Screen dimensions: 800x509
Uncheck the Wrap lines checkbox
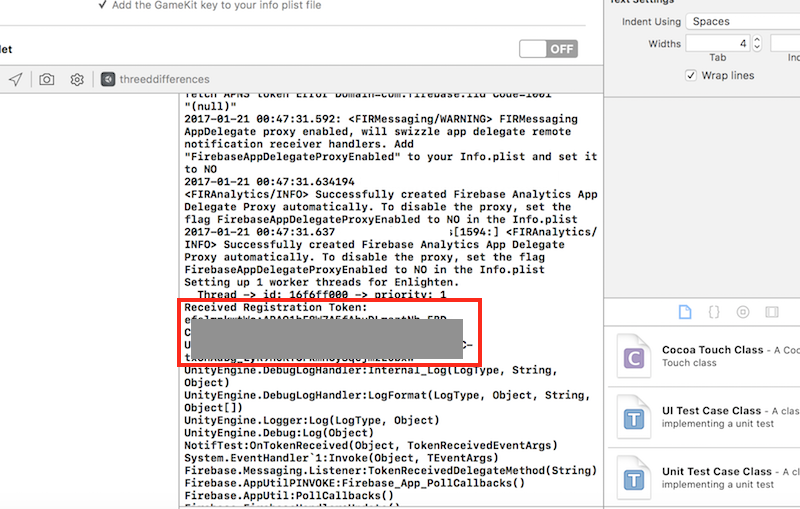coord(691,75)
